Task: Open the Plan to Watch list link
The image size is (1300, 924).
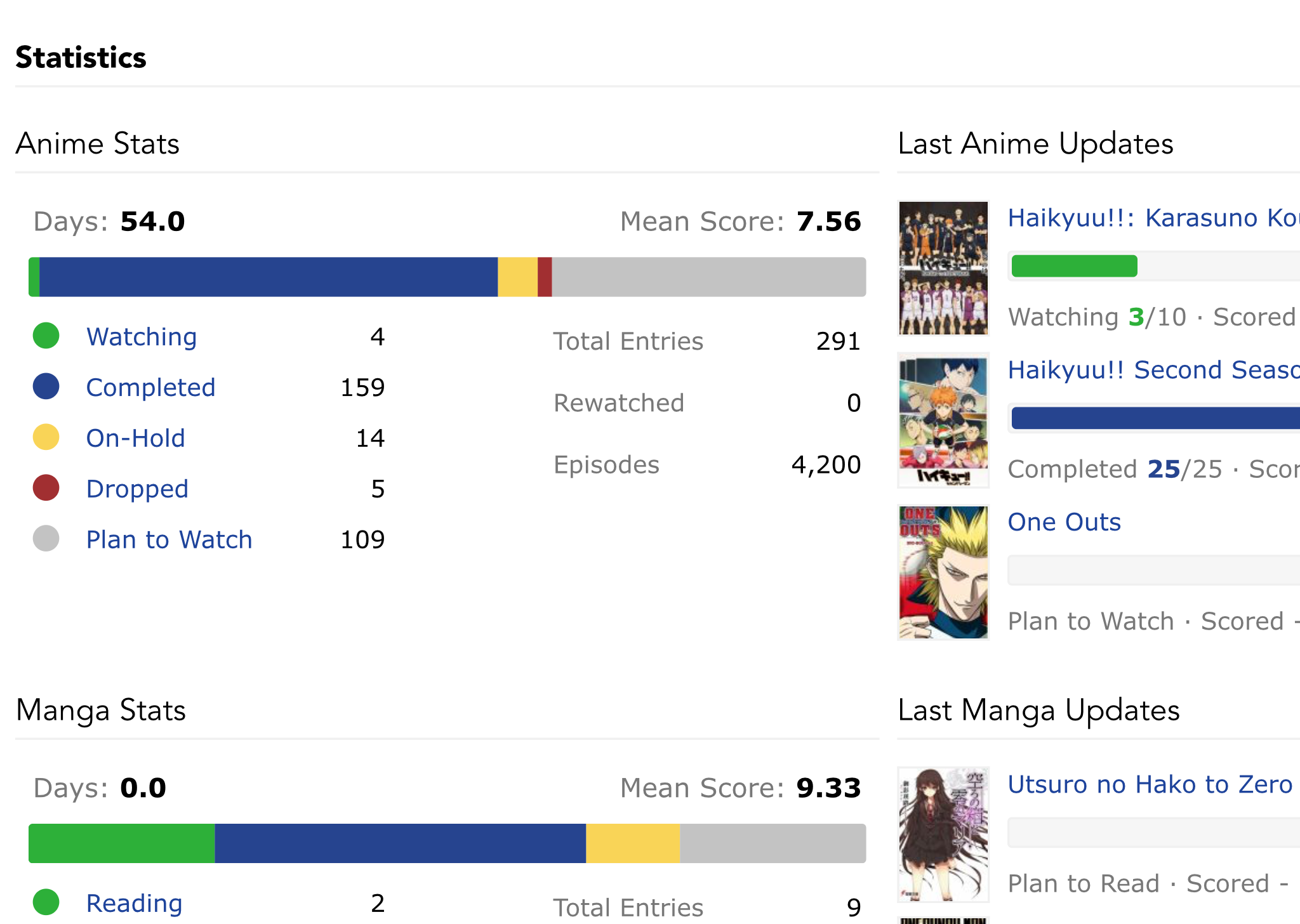Action: tap(169, 540)
